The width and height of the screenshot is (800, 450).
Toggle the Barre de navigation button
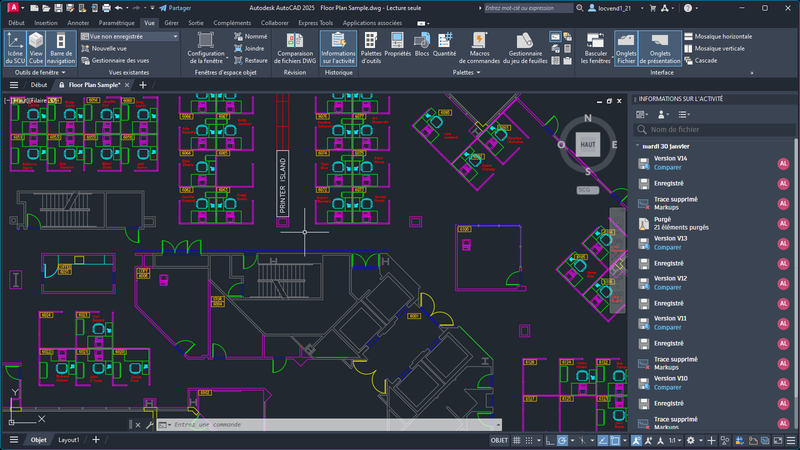tap(61, 48)
